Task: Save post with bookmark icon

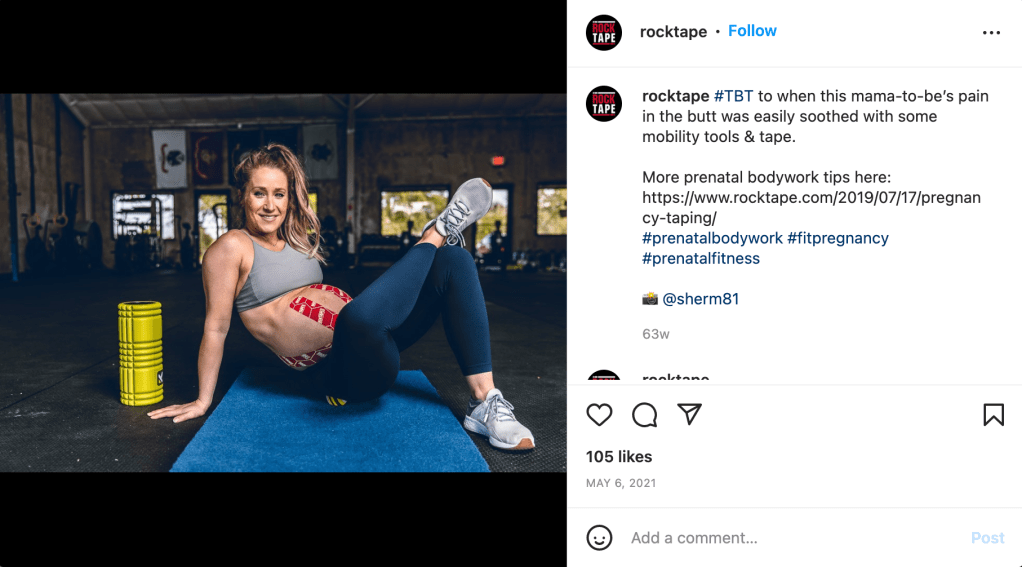Action: pyautogui.click(x=993, y=415)
